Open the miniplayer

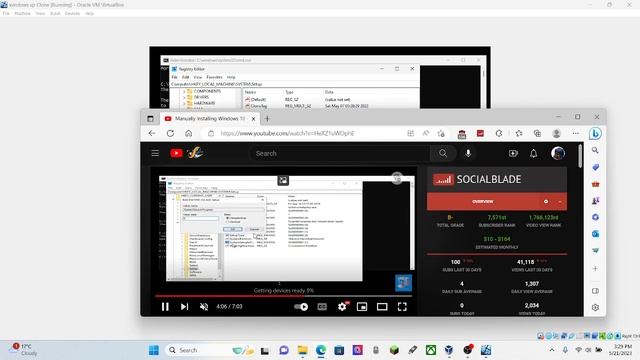(x=362, y=307)
